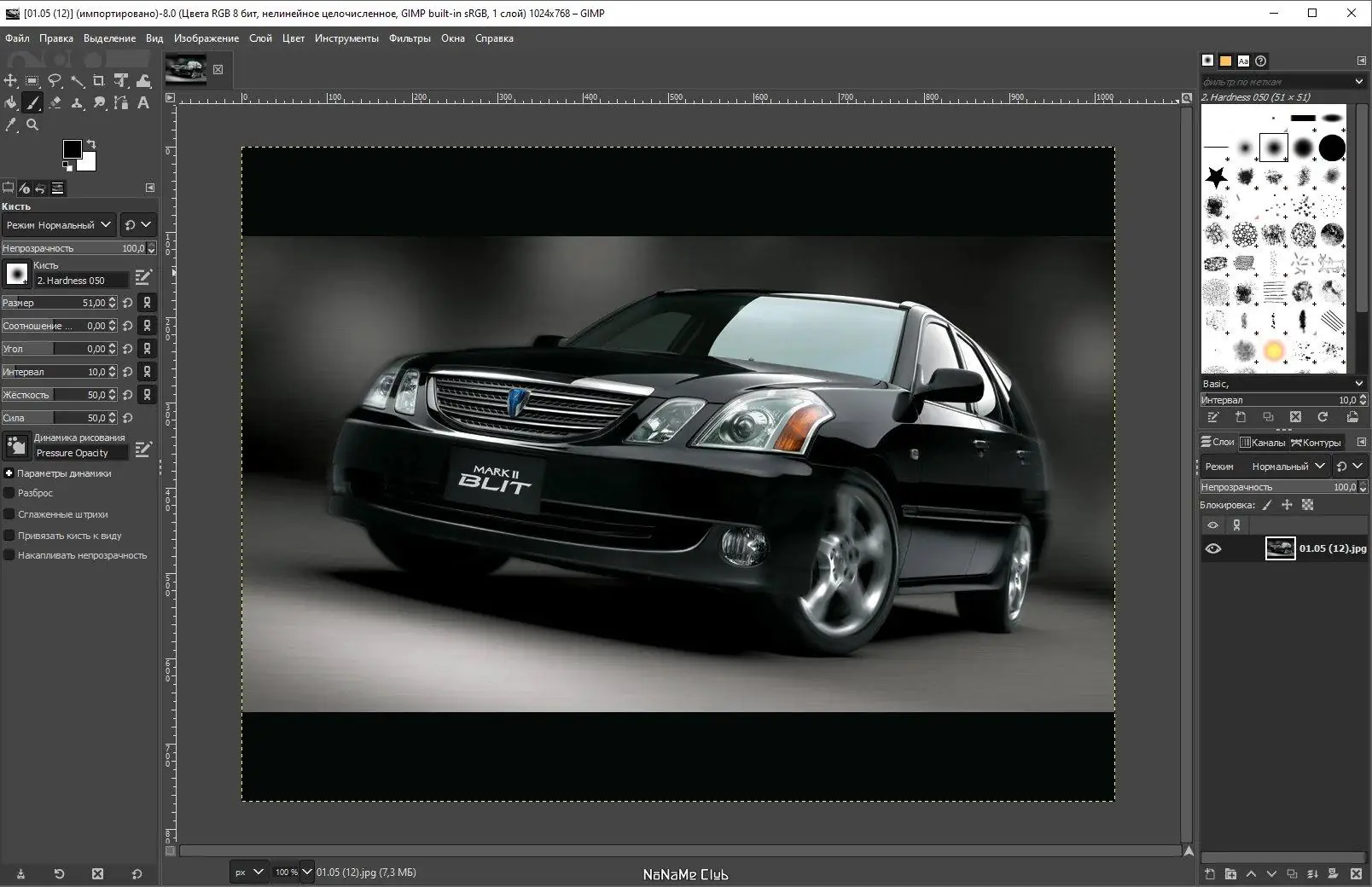Viewport: 1372px width, 887px height.
Task: Open the Fonts tab with Aa icon
Action: pos(1243,61)
